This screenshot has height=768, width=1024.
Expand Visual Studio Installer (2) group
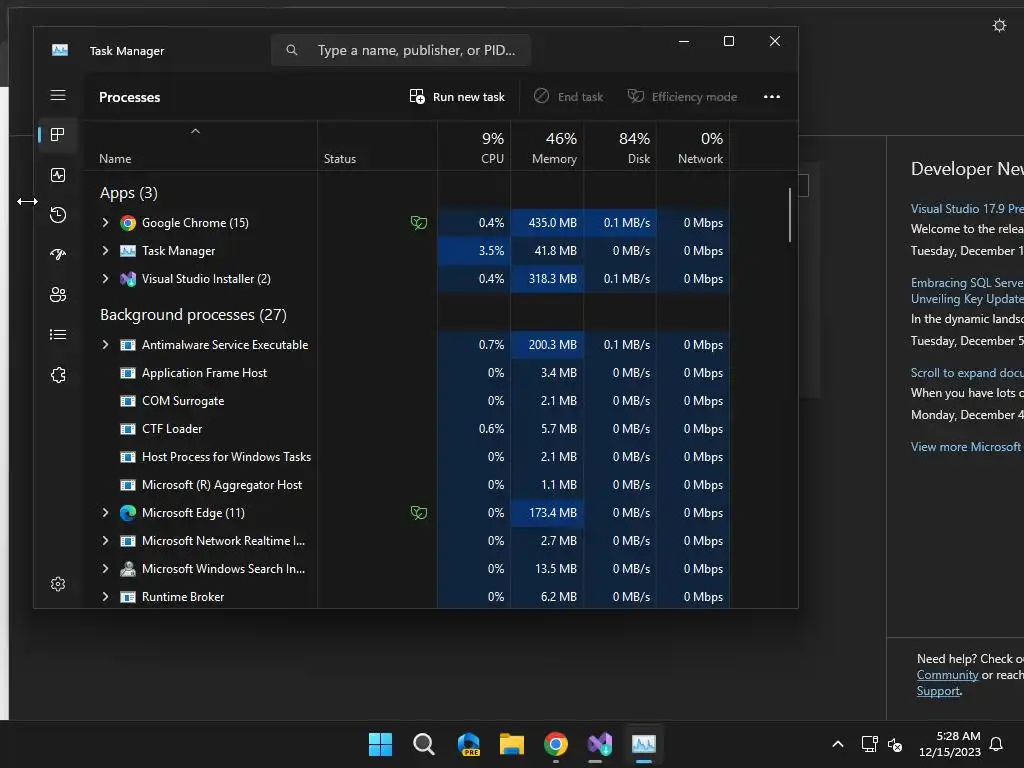coord(105,279)
